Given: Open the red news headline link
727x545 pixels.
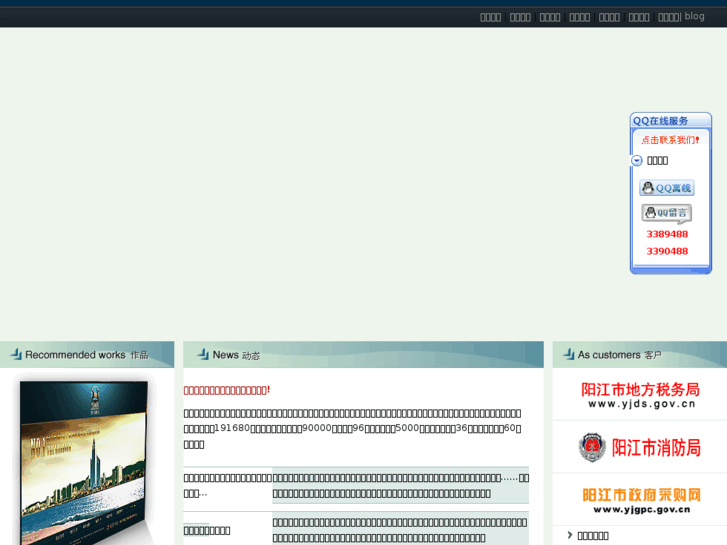Looking at the screenshot, I should coord(227,391).
